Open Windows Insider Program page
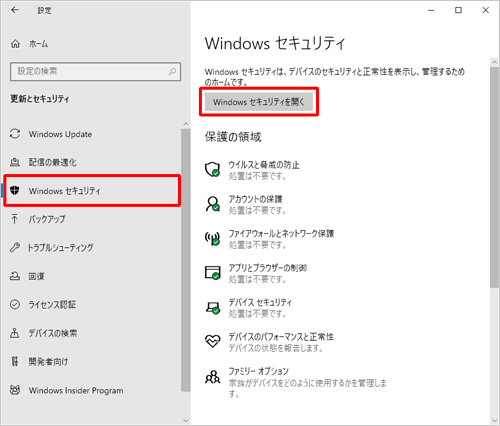This screenshot has width=500, height=426. [92, 390]
